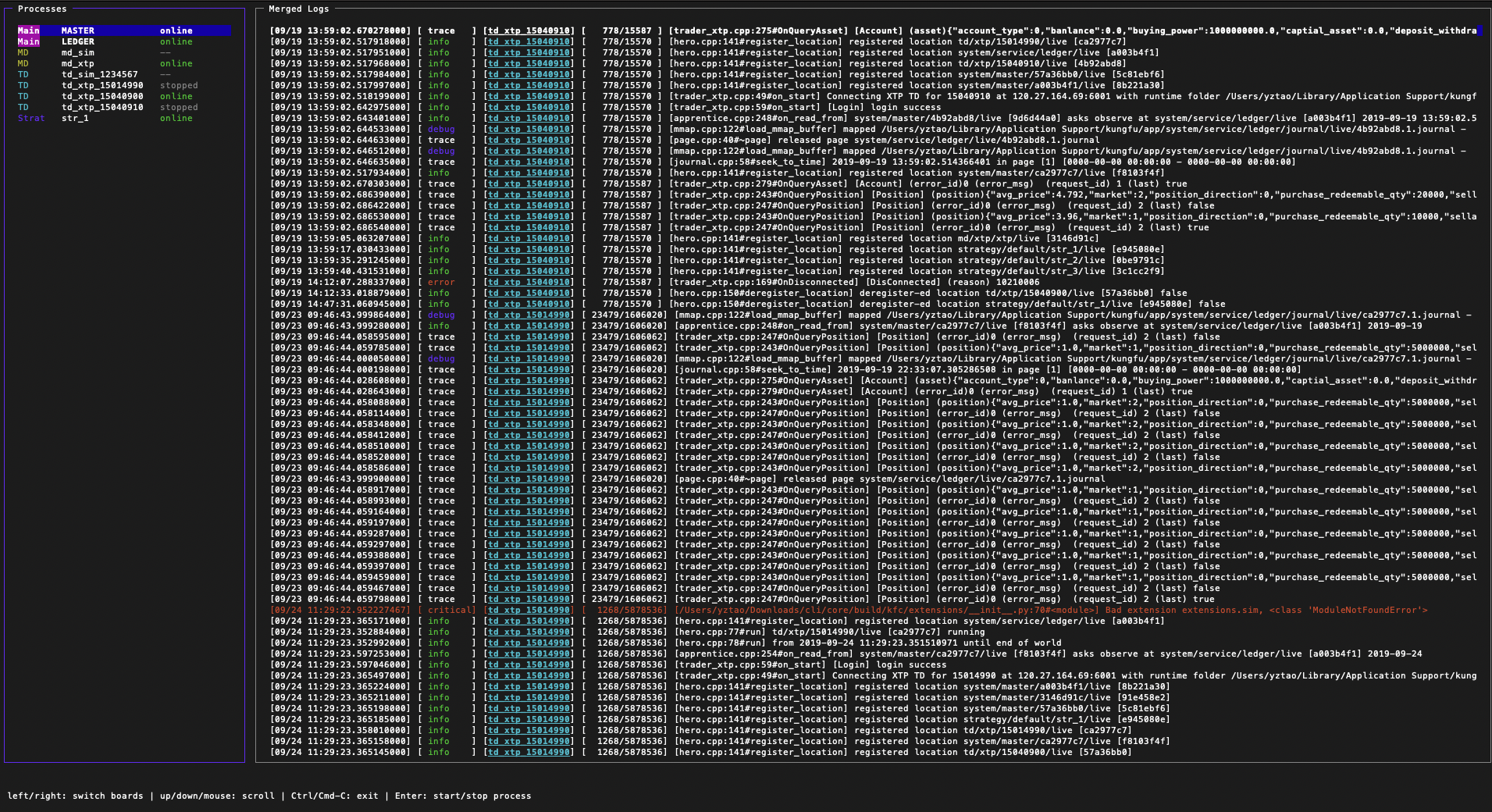
Task: Select the md_xtp process row
Action: pyautogui.click(x=124, y=63)
